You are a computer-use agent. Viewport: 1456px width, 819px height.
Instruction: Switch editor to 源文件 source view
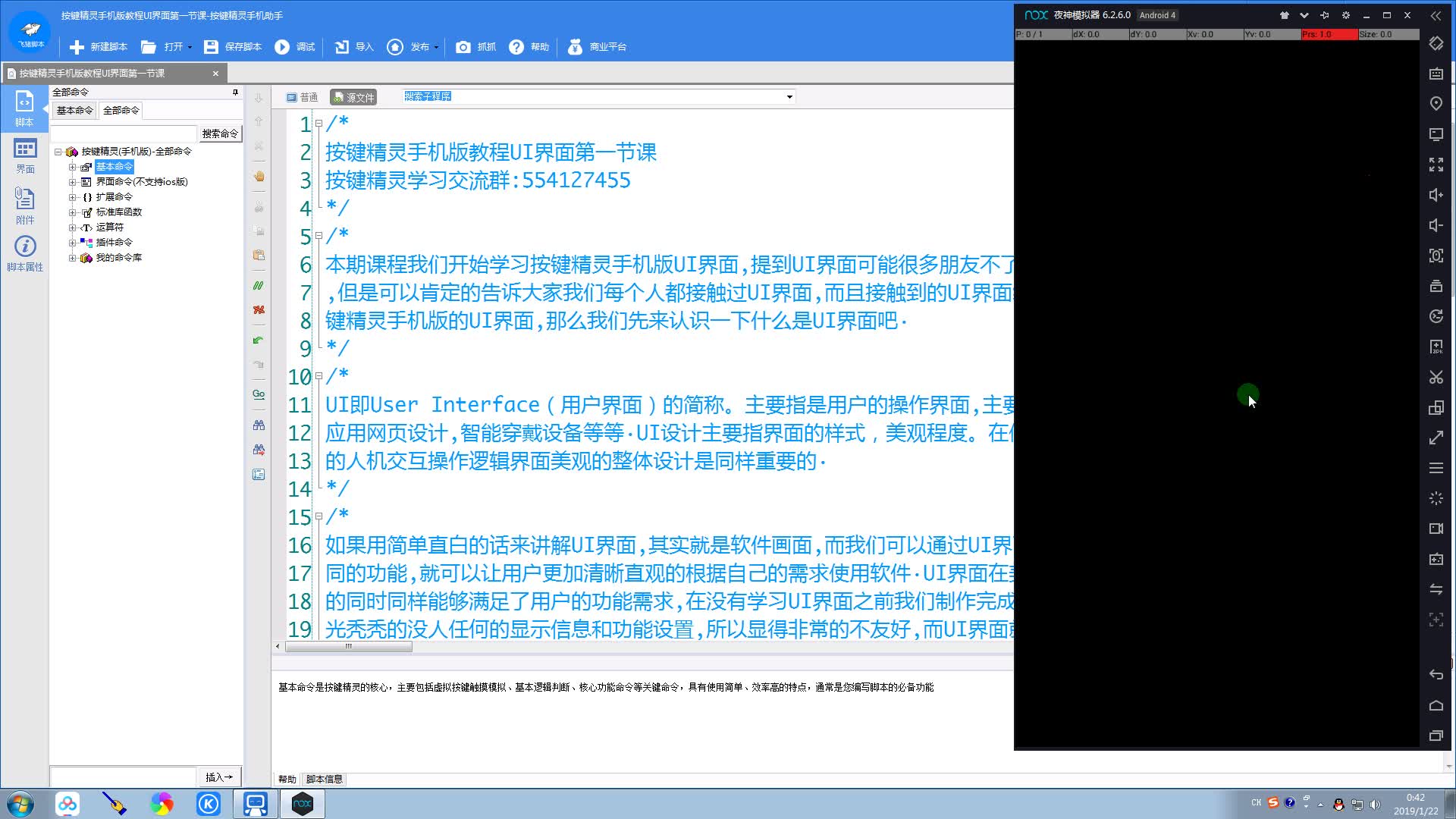[x=353, y=97]
